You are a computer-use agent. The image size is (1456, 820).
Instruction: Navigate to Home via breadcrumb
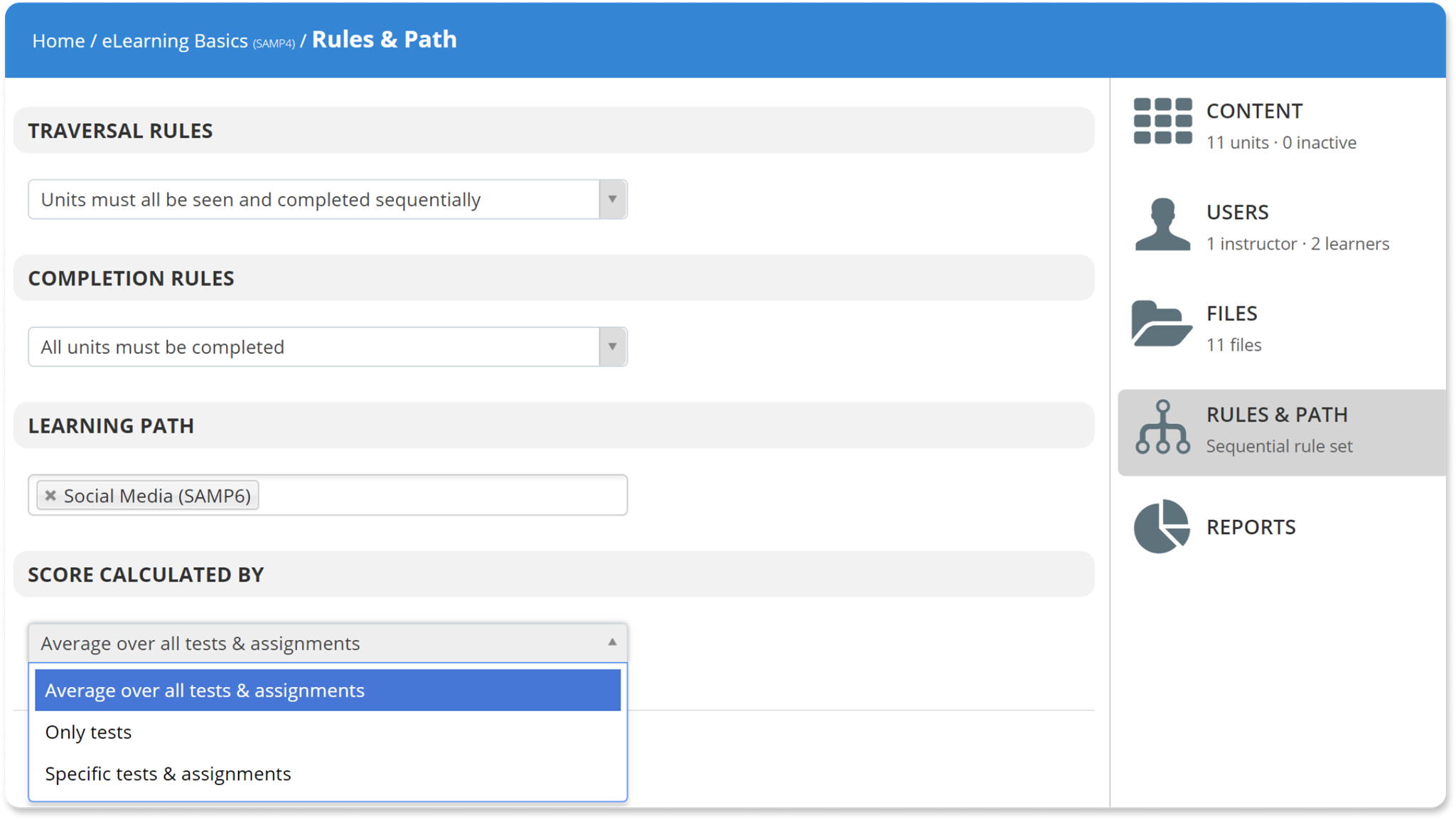59,41
